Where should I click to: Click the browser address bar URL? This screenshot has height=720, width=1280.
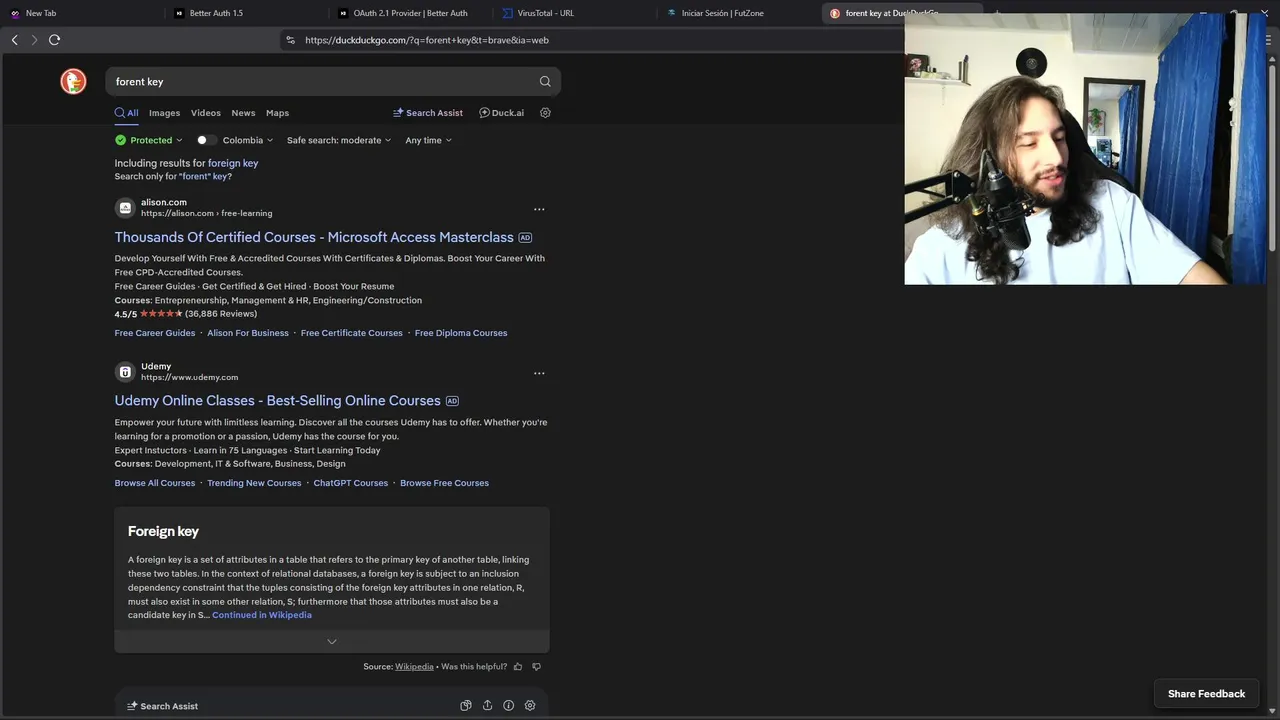[x=427, y=40]
